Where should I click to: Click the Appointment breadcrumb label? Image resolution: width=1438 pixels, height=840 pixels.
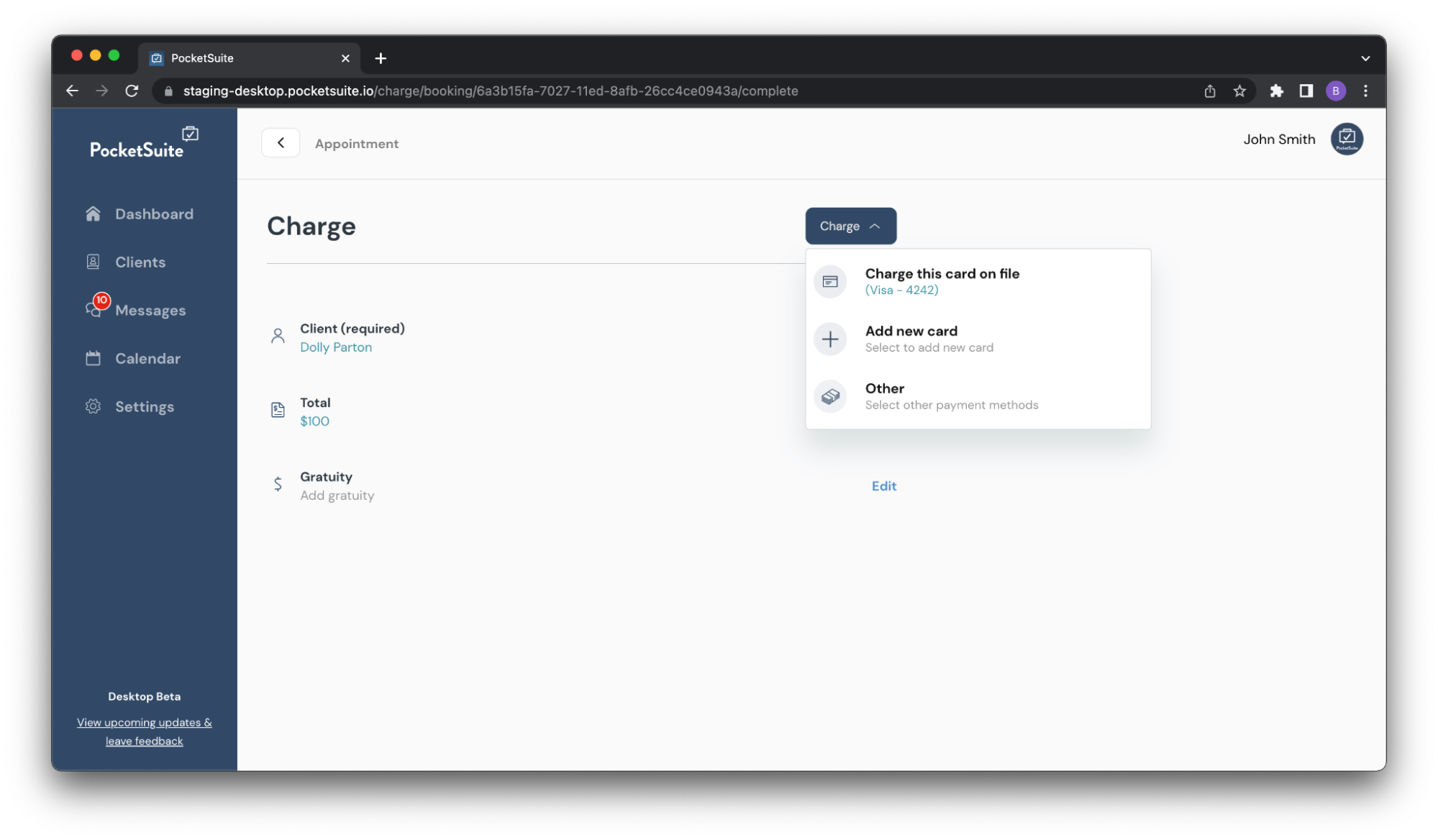pos(356,143)
